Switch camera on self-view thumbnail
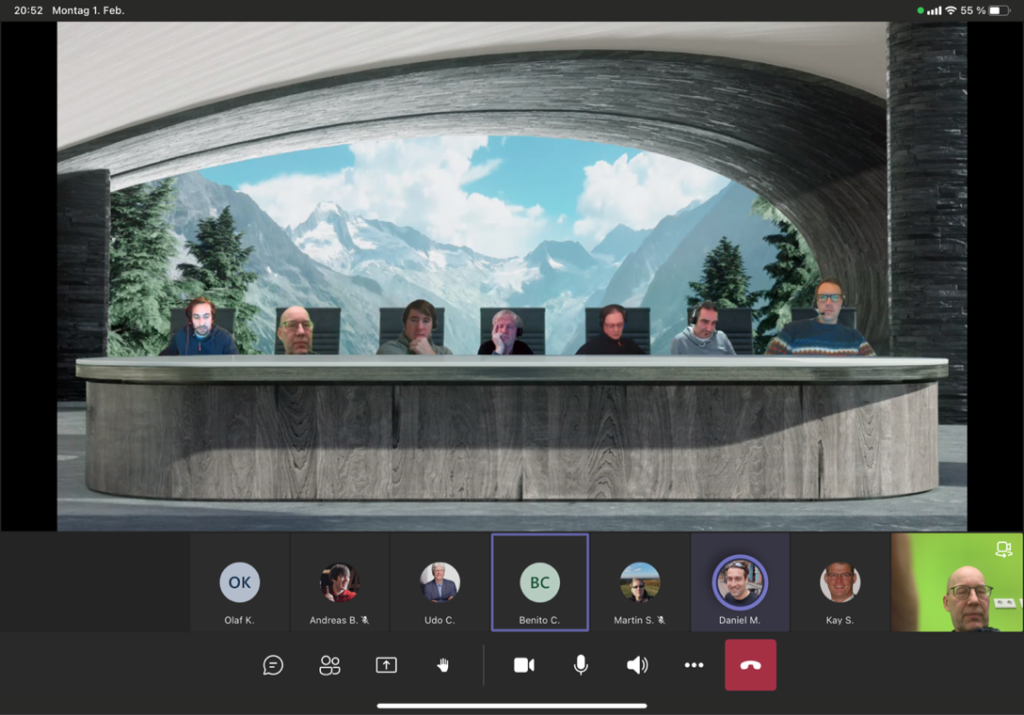 (x=1004, y=549)
